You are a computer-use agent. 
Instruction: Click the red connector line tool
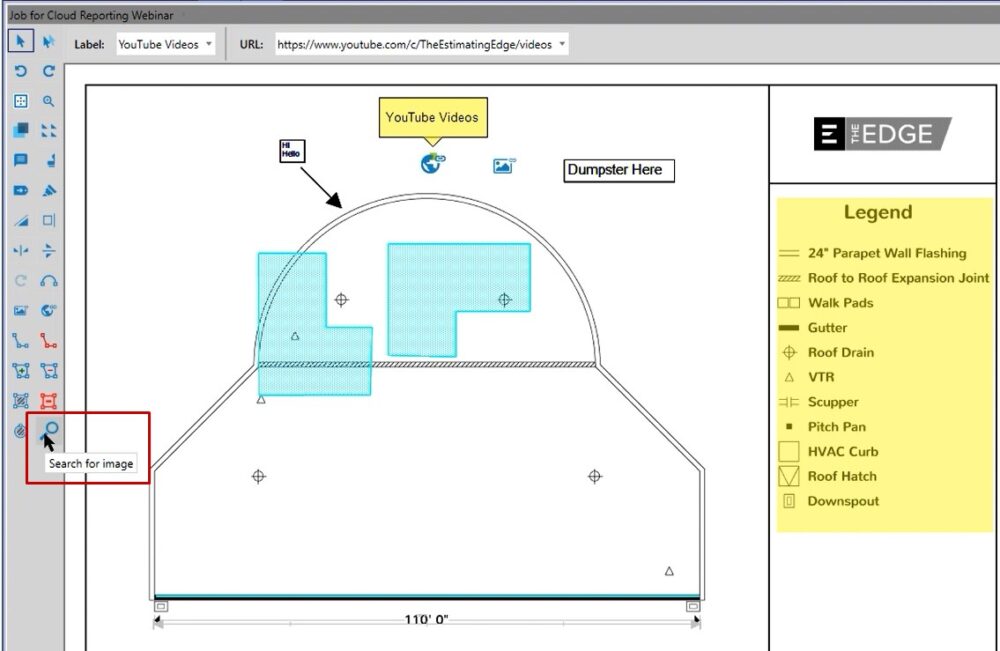click(49, 341)
